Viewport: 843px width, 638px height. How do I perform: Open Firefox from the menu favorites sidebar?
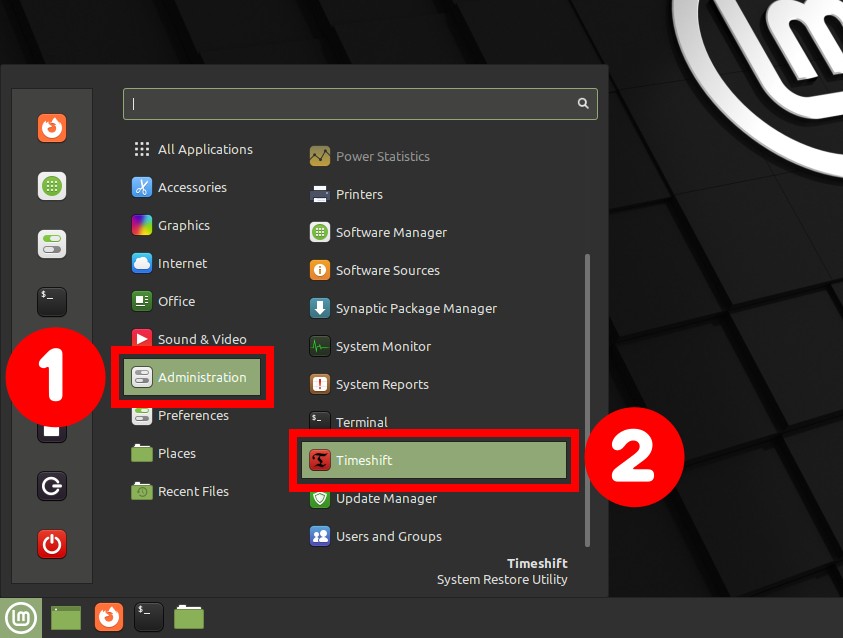(52, 128)
